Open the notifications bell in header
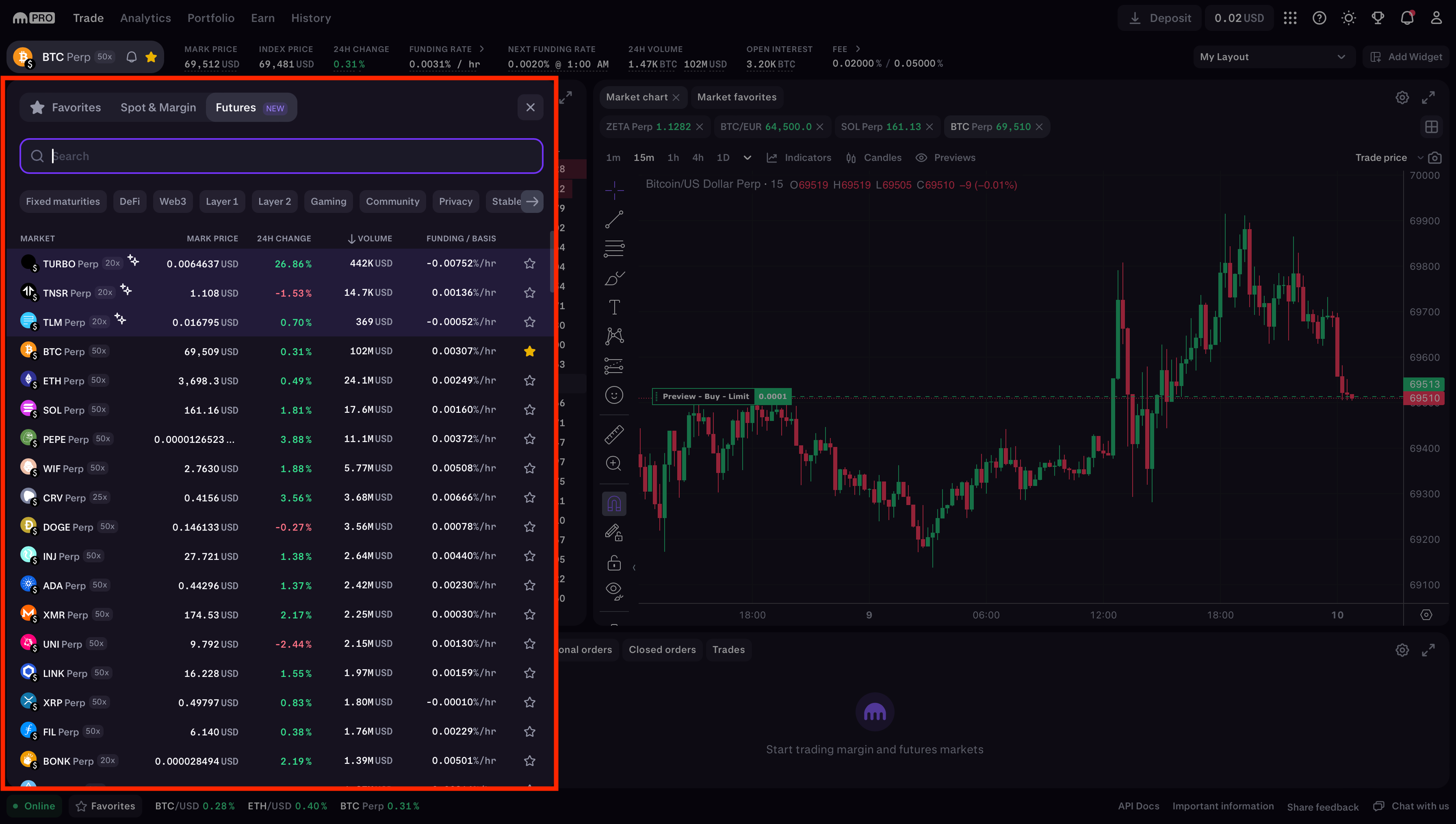1456x824 pixels. 1407,18
